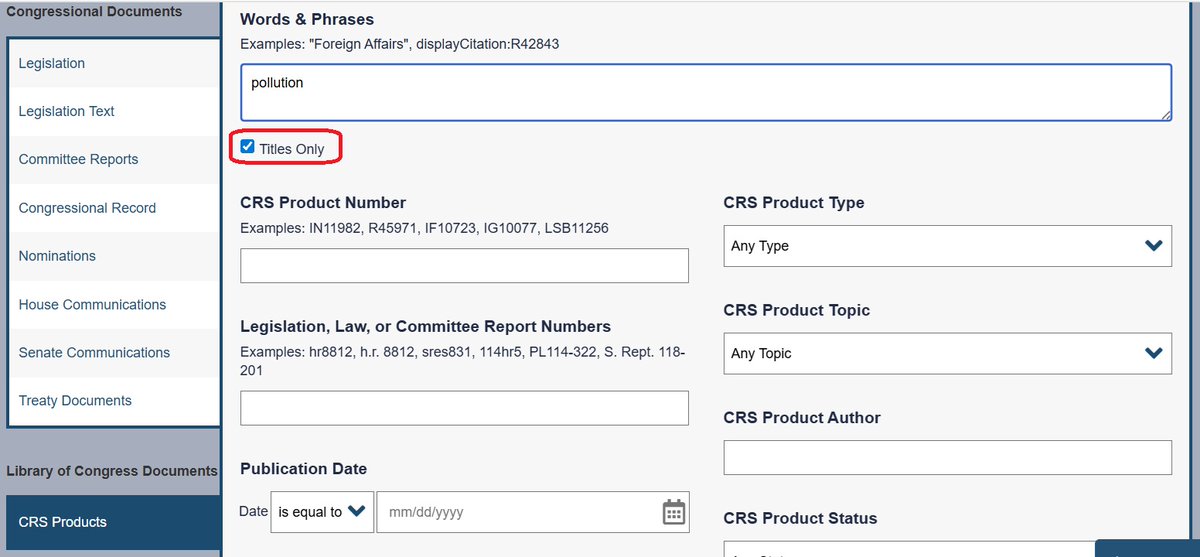Screen dimensions: 1200x557
Task: Click the Legislation, Law, or Committee Report Numbers field
Action: pos(464,408)
